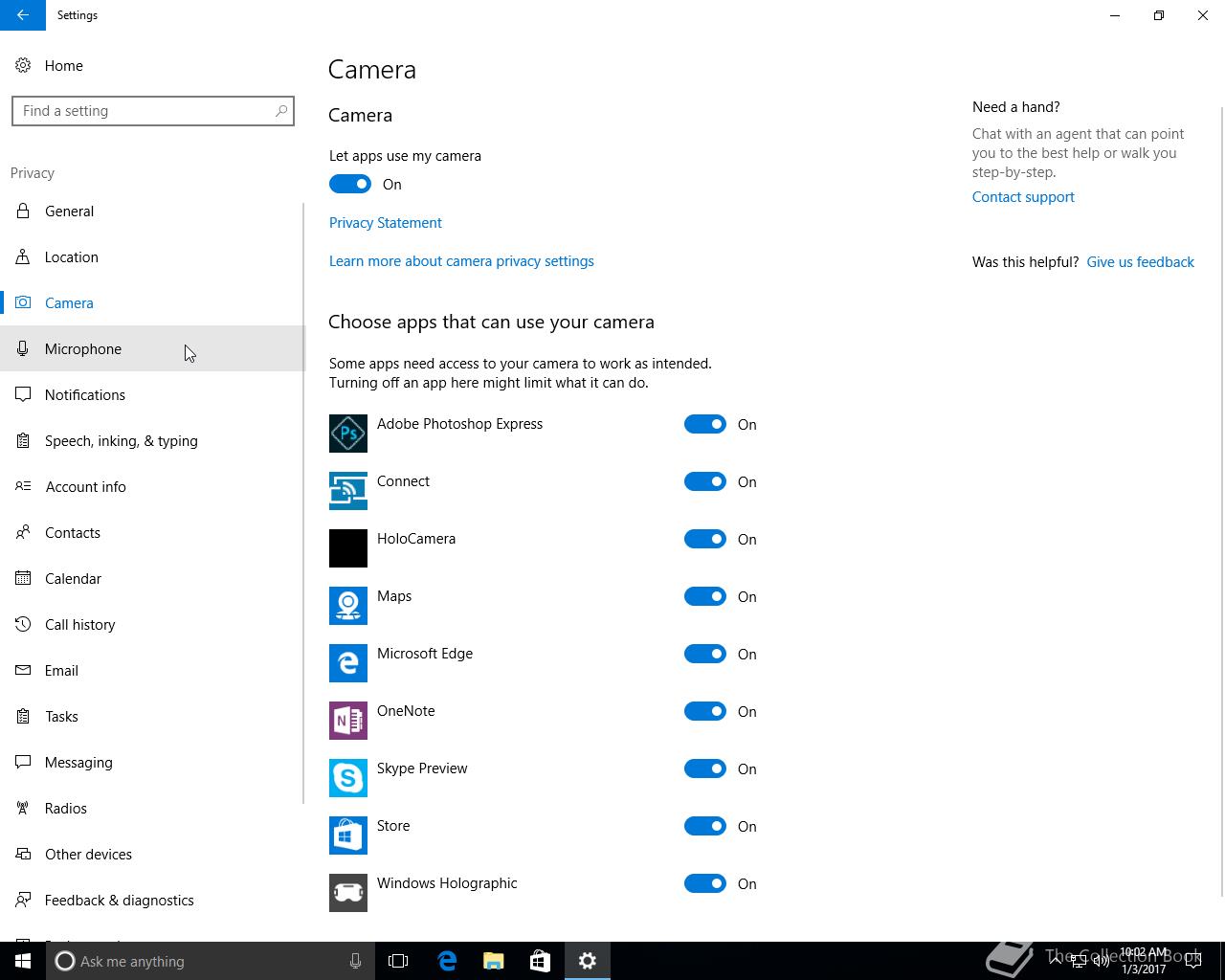The height and width of the screenshot is (980, 1225).
Task: Click Give us feedback link
Action: point(1141,262)
